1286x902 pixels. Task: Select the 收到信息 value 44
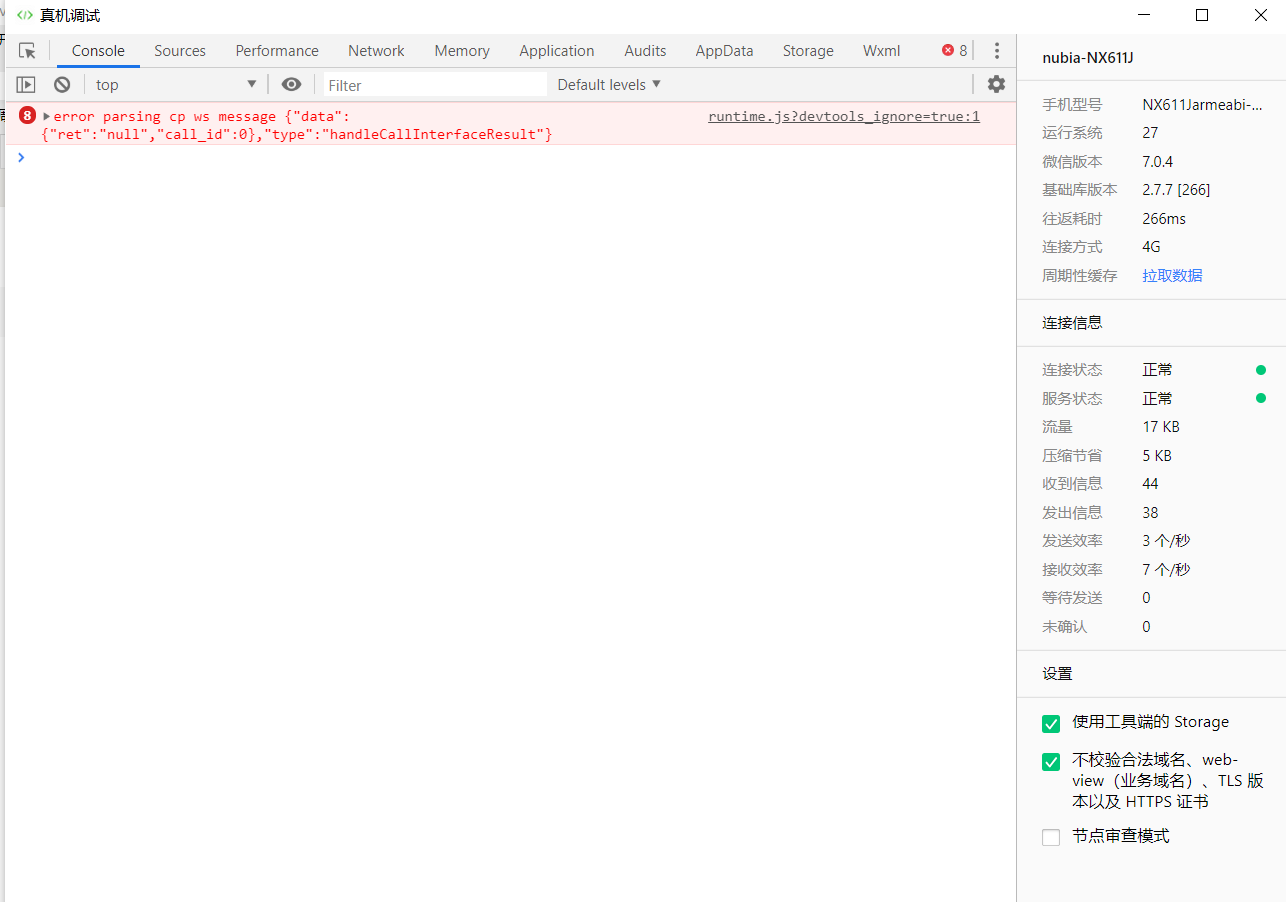pyautogui.click(x=1150, y=483)
